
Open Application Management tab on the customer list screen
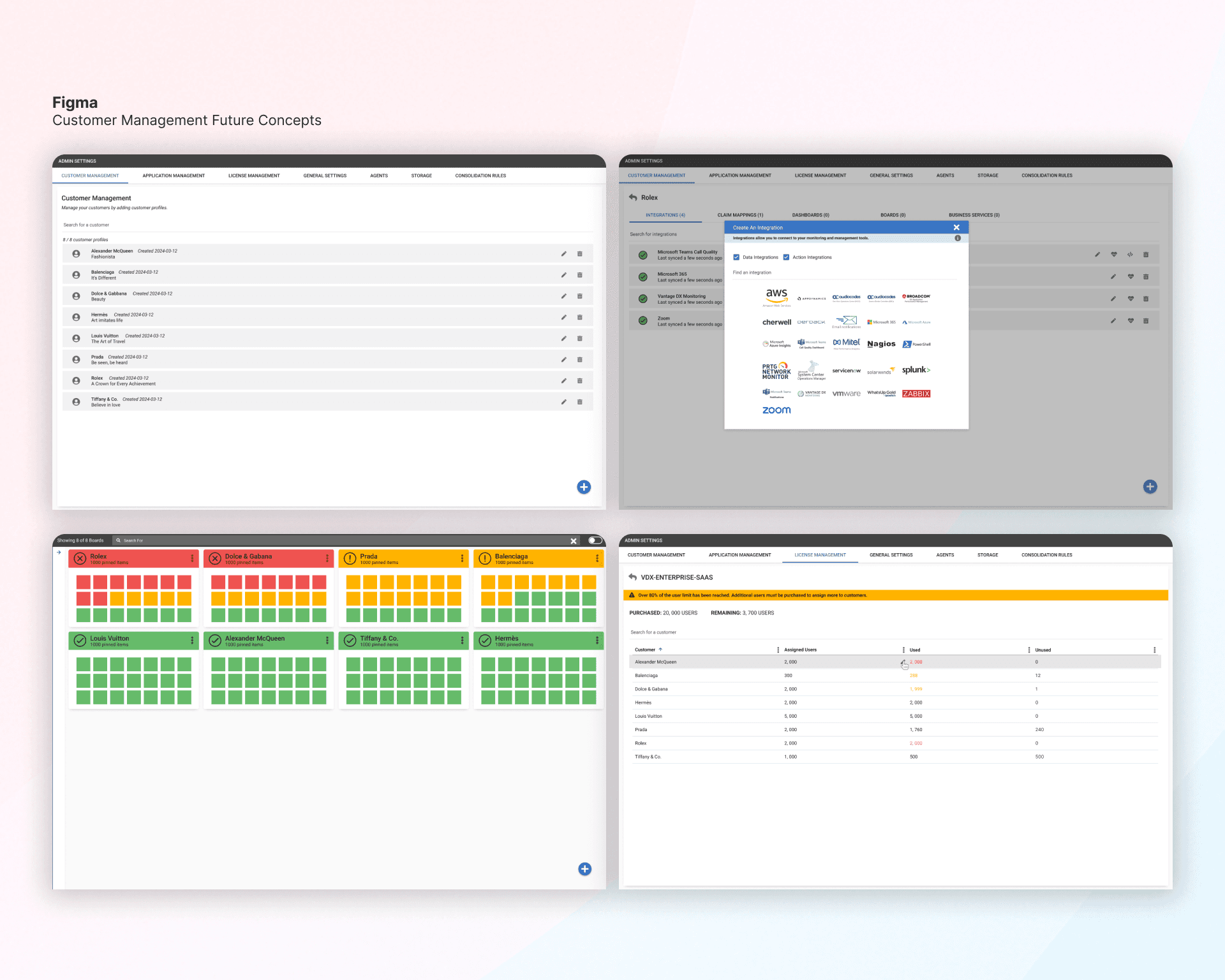pos(174,176)
